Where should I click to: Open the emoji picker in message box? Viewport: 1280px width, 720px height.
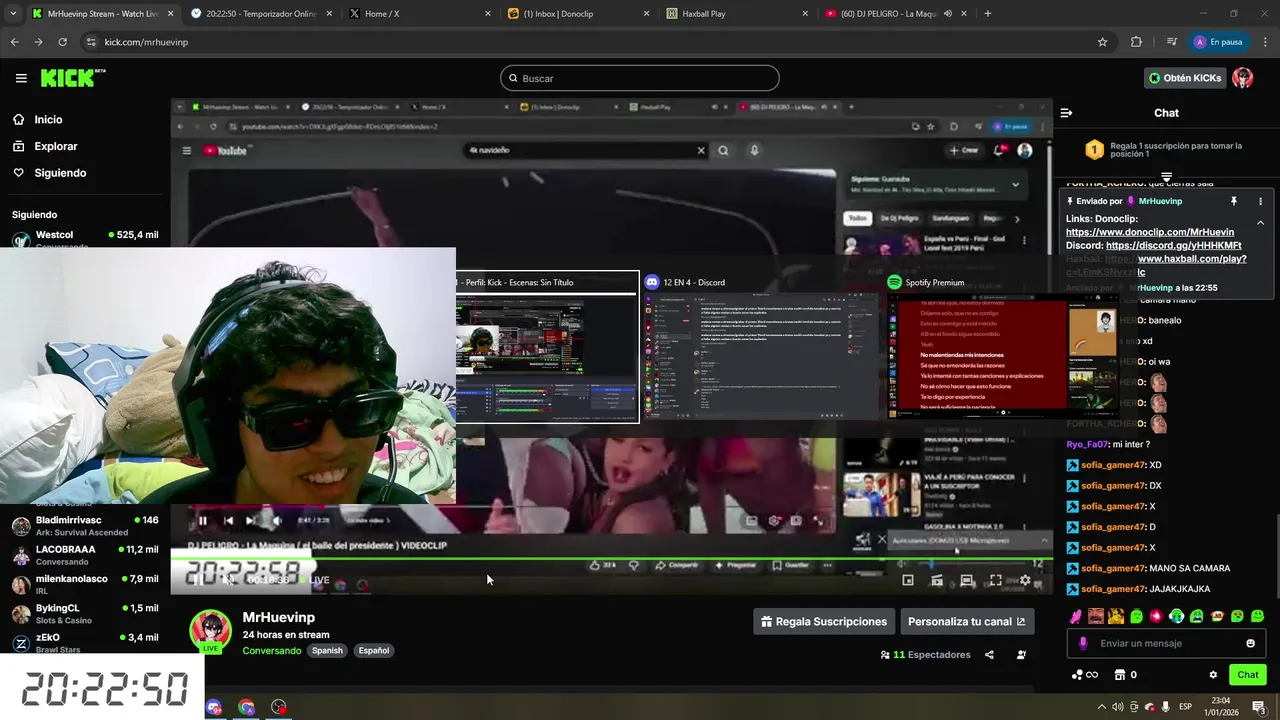coord(1250,643)
